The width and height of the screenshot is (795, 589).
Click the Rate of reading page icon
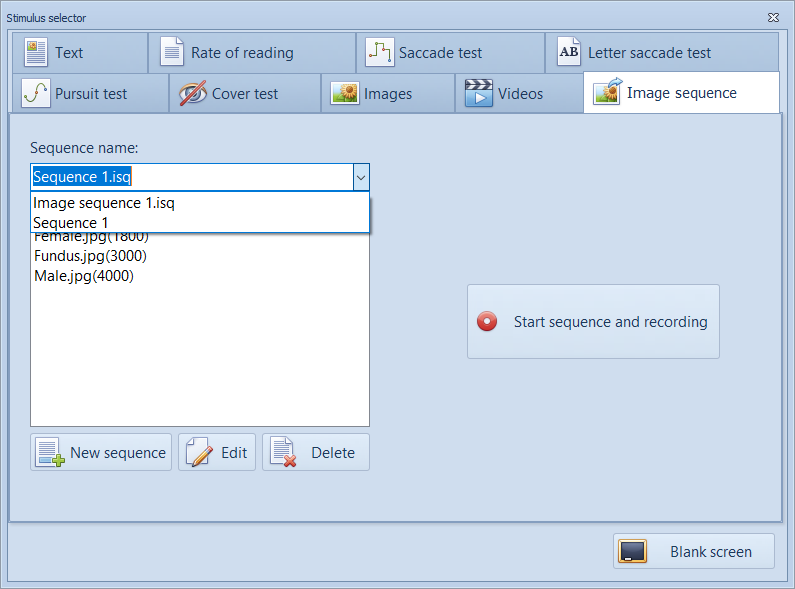(x=172, y=52)
